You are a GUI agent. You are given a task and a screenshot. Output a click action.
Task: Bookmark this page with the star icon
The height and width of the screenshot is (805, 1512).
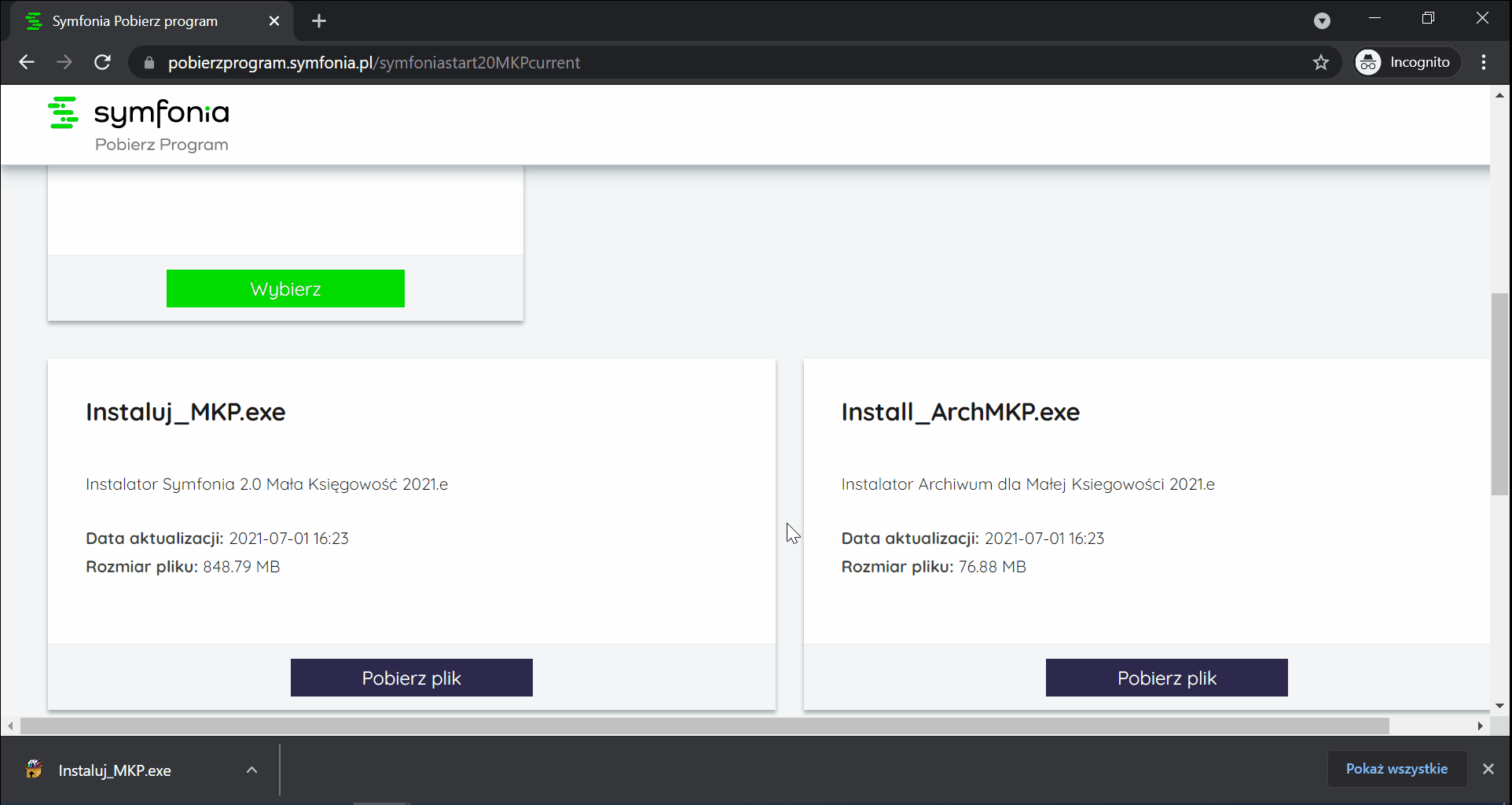coord(1321,62)
